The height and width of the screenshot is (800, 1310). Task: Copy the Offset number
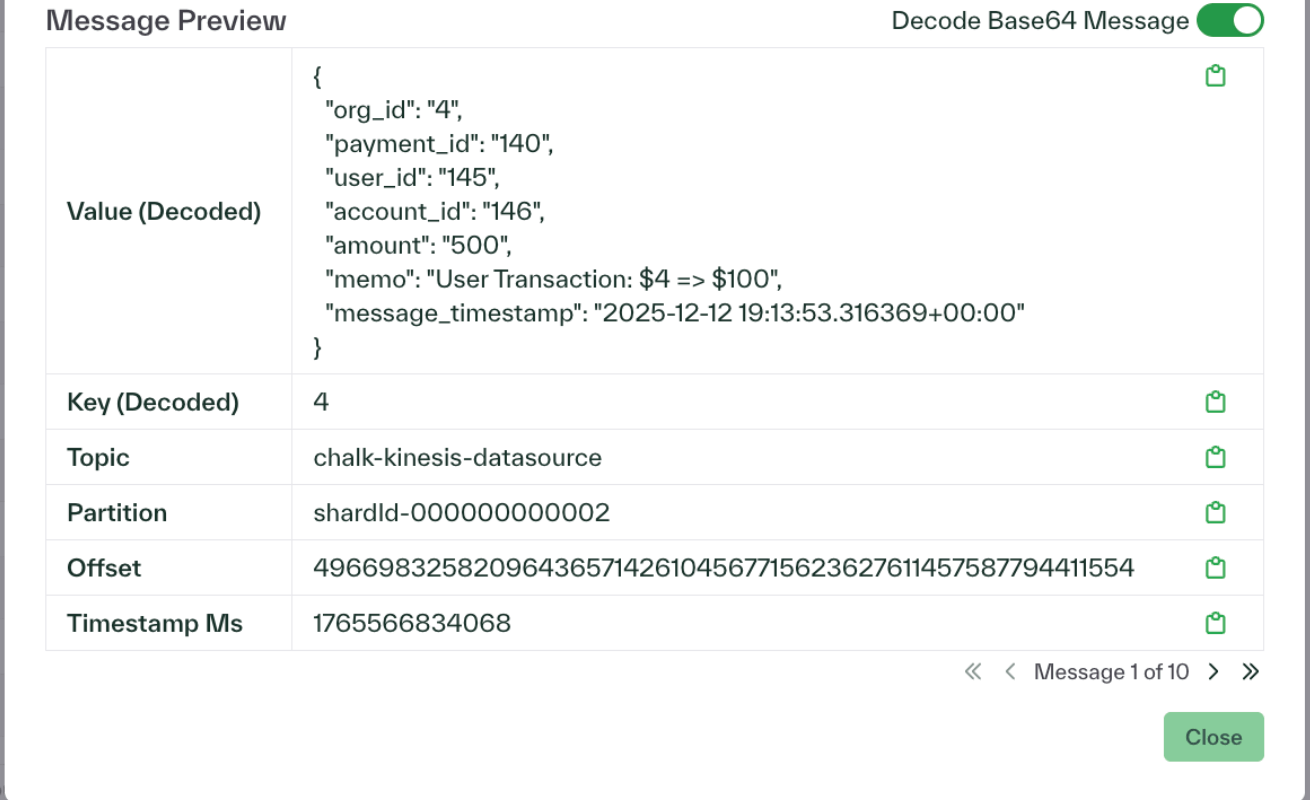point(1215,568)
